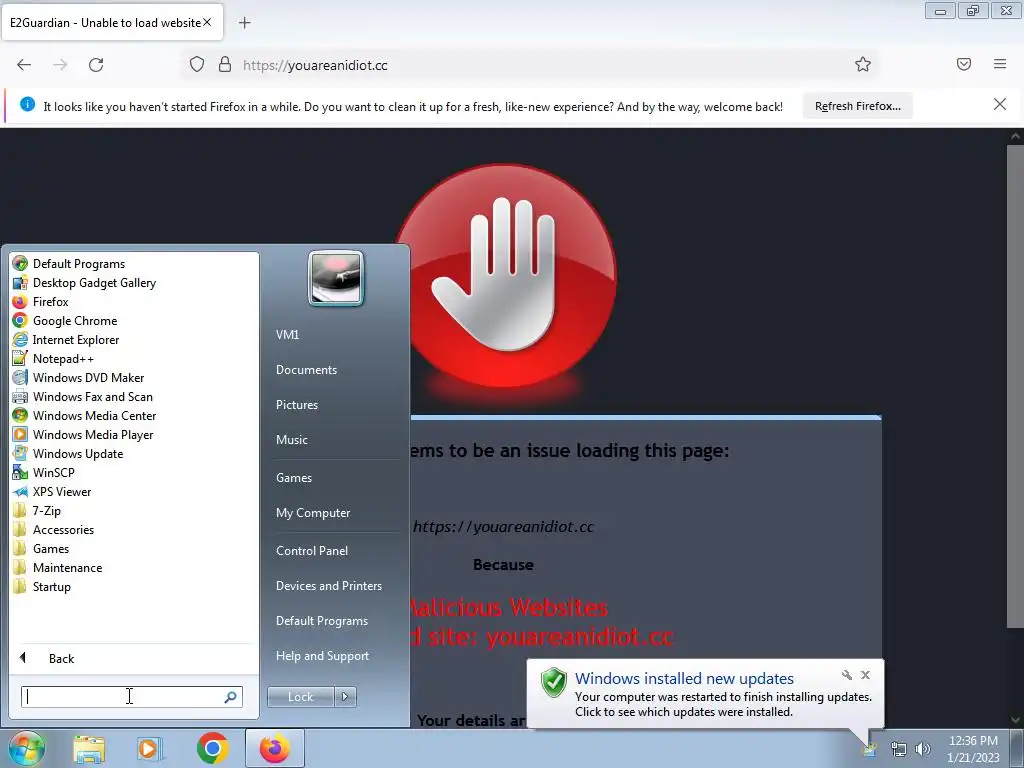Image resolution: width=1024 pixels, height=768 pixels.
Task: Open the Save to Pocket icon
Action: click(x=963, y=64)
